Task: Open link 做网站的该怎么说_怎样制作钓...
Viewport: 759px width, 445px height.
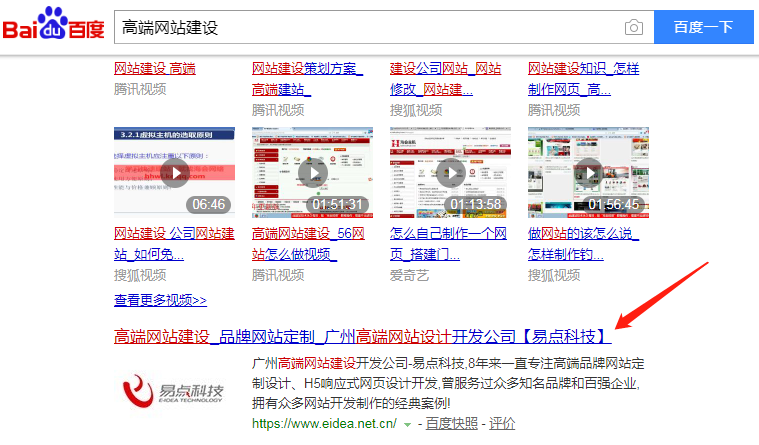Action: tap(583, 244)
